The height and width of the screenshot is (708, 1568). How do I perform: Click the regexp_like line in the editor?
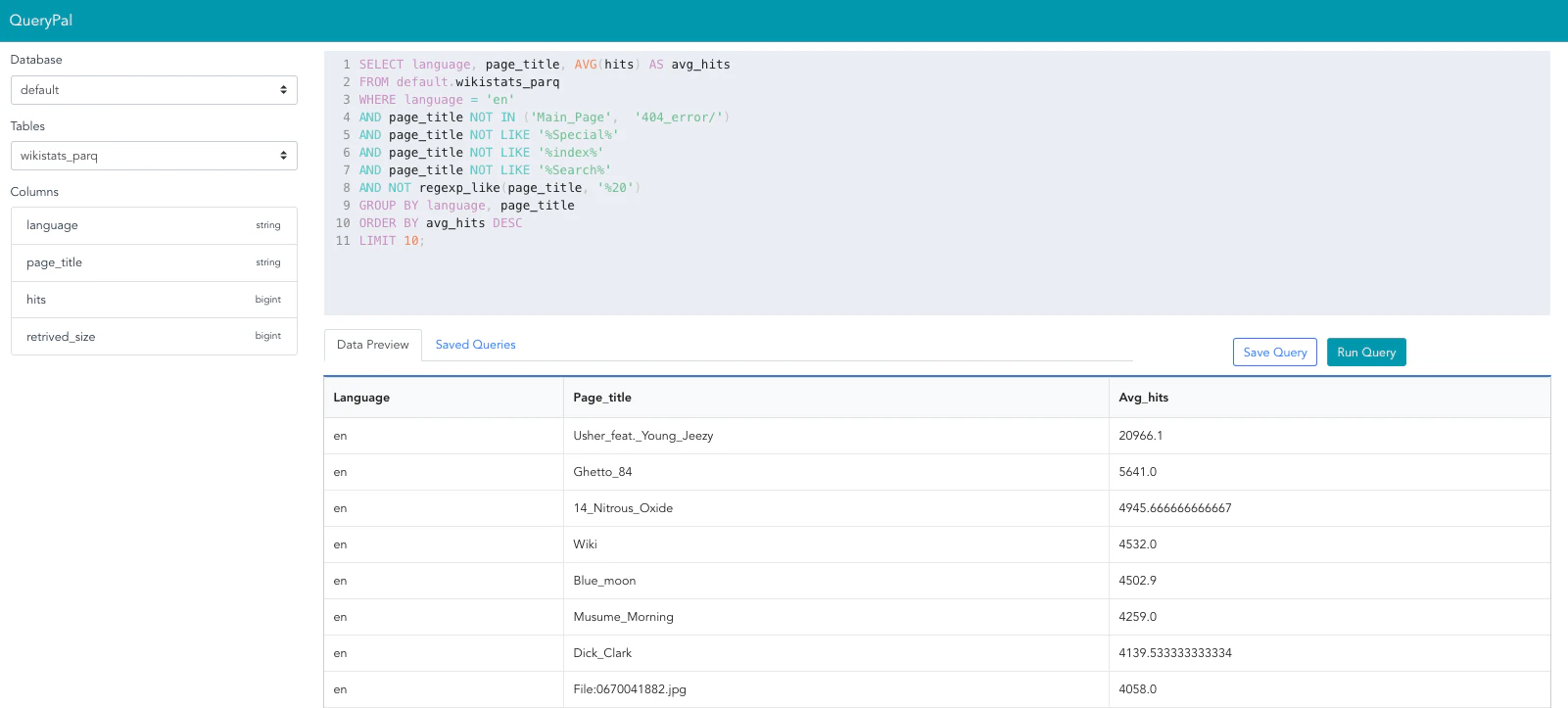click(x=499, y=188)
